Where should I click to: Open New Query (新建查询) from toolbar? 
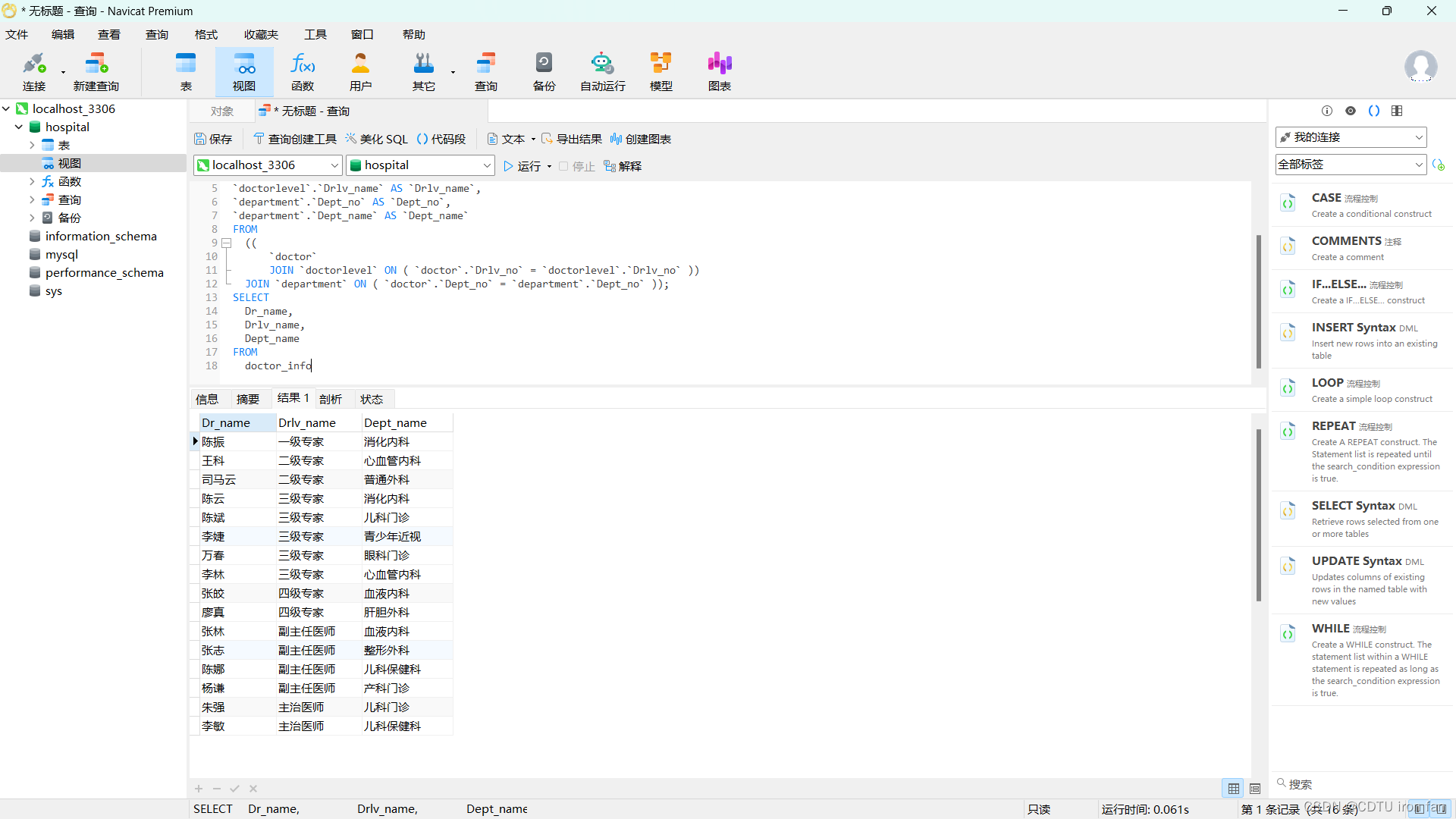pyautogui.click(x=96, y=72)
